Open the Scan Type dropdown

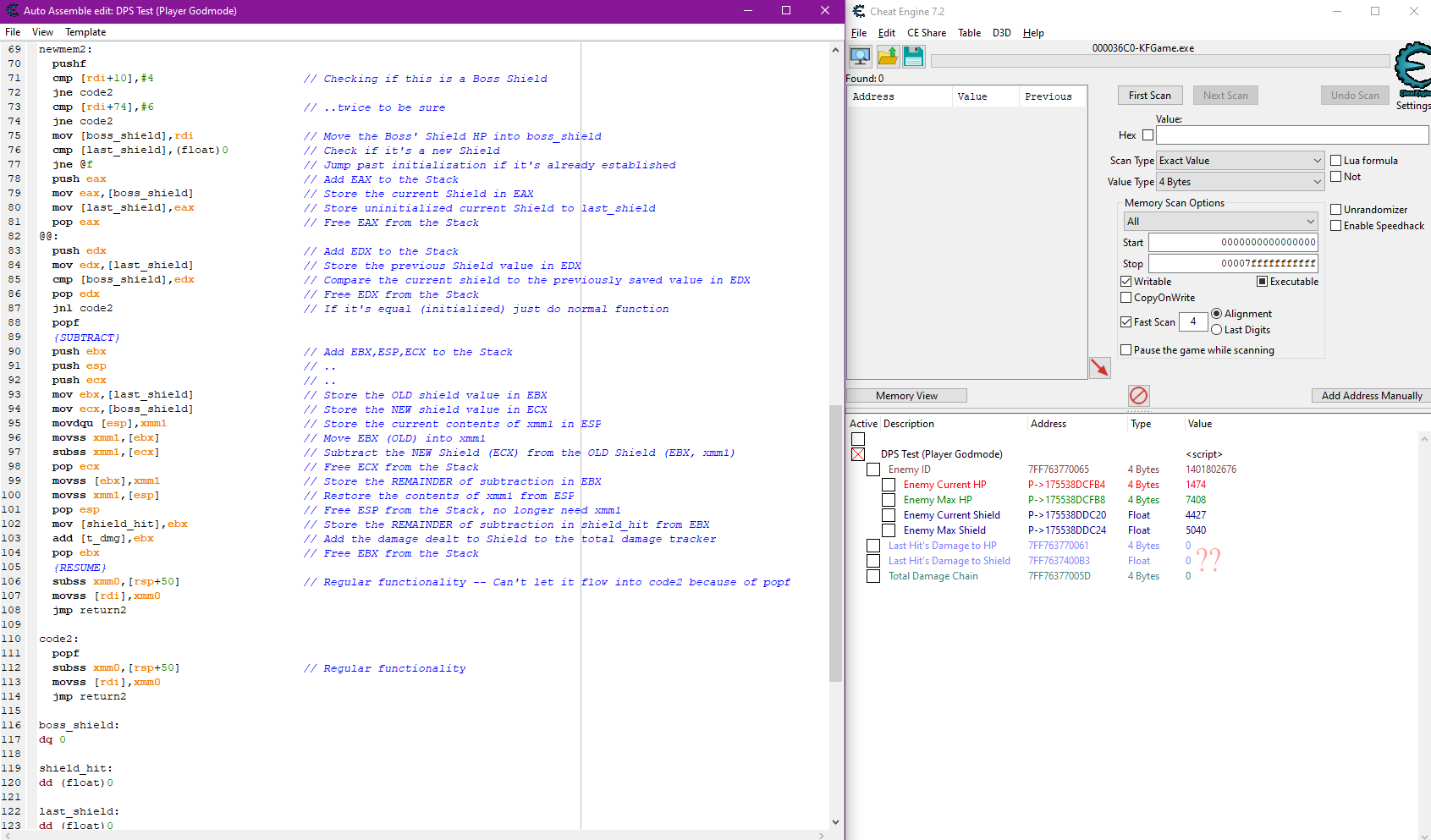(x=1241, y=161)
